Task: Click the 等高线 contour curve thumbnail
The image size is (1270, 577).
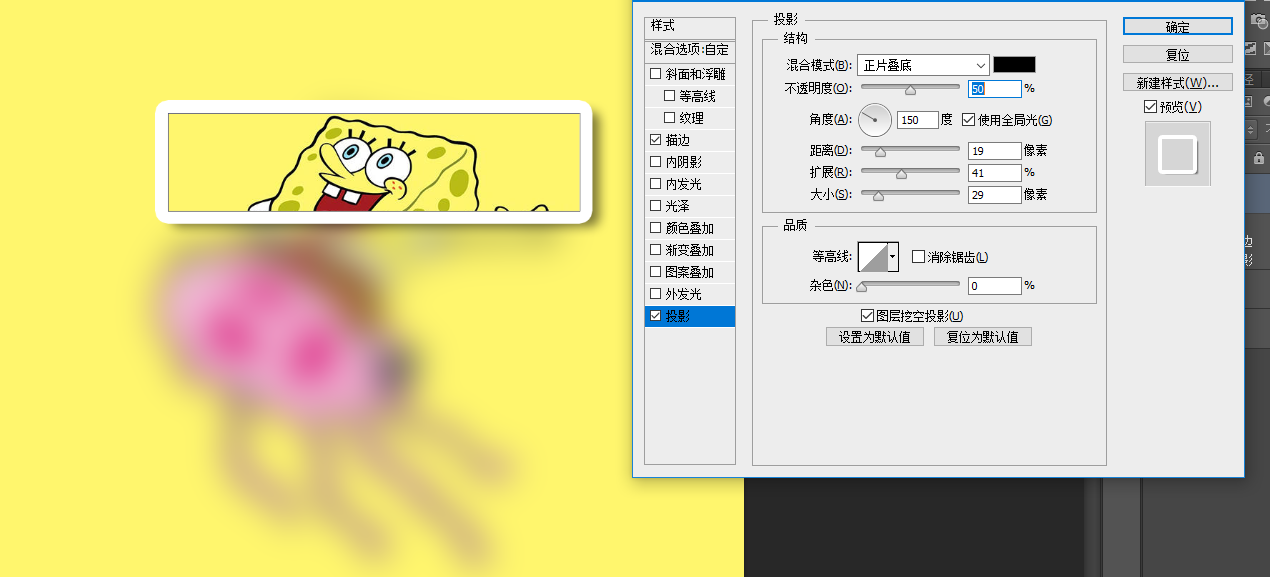Action: tap(872, 257)
